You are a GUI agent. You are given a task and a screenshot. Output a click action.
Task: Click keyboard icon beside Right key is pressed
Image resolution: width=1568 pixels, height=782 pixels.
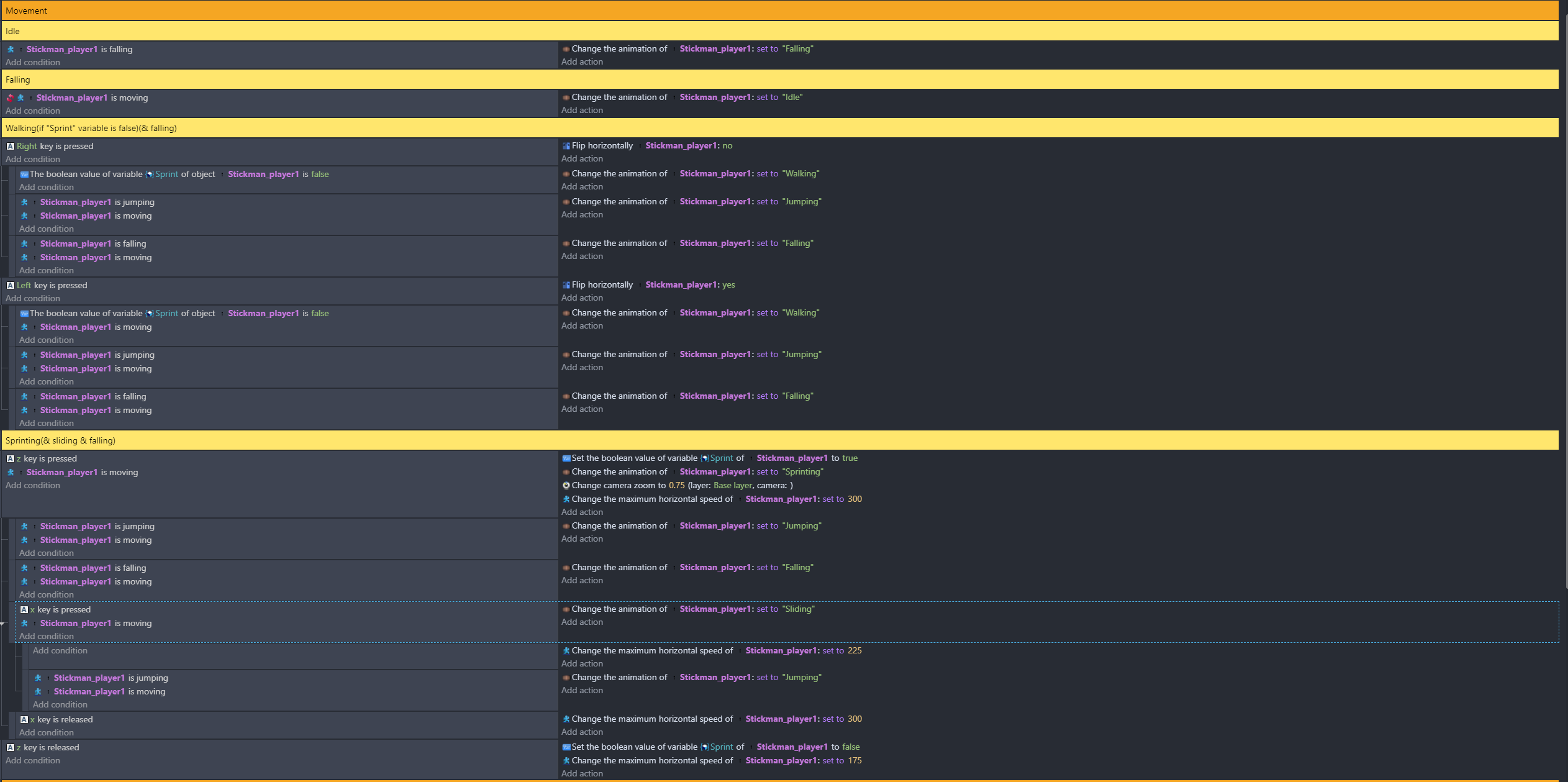[x=11, y=147]
